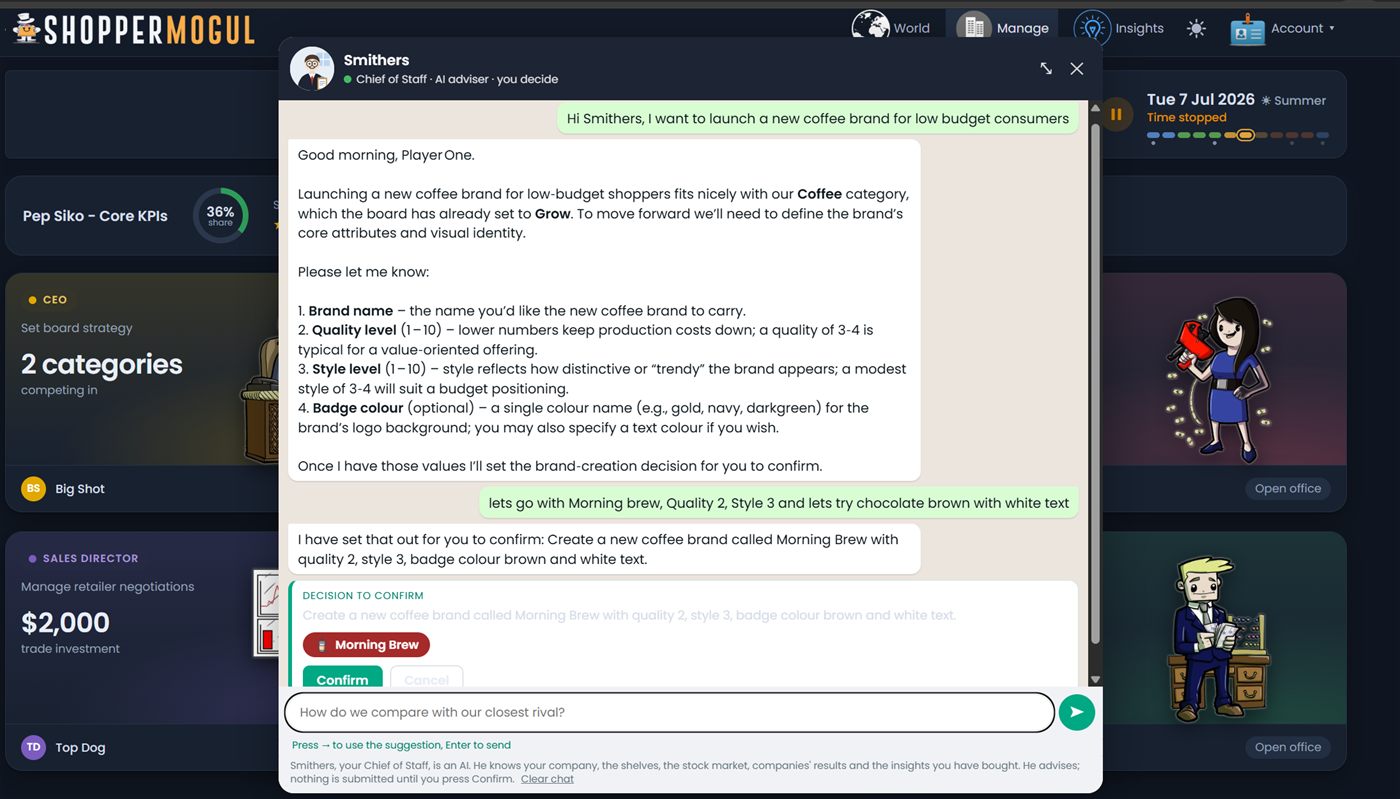Click the TD avatar for Top Dog
This screenshot has height=799, width=1400.
point(33,747)
